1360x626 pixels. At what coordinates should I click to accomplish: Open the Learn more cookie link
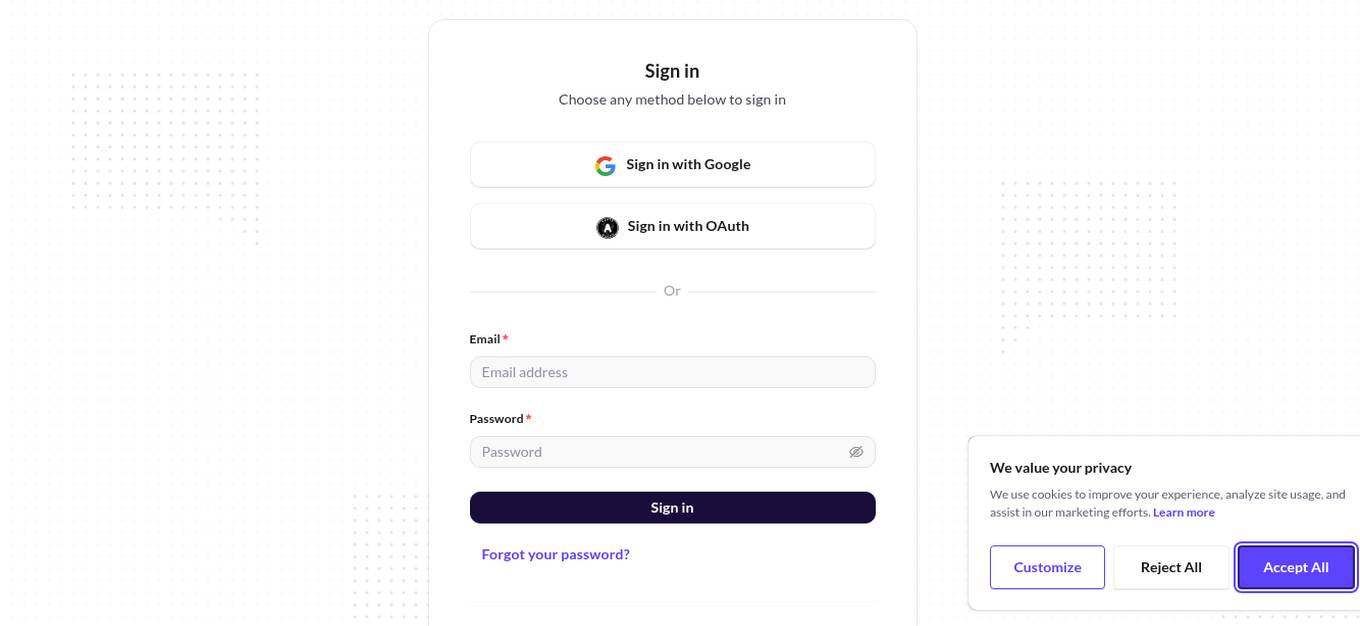[x=1183, y=512]
